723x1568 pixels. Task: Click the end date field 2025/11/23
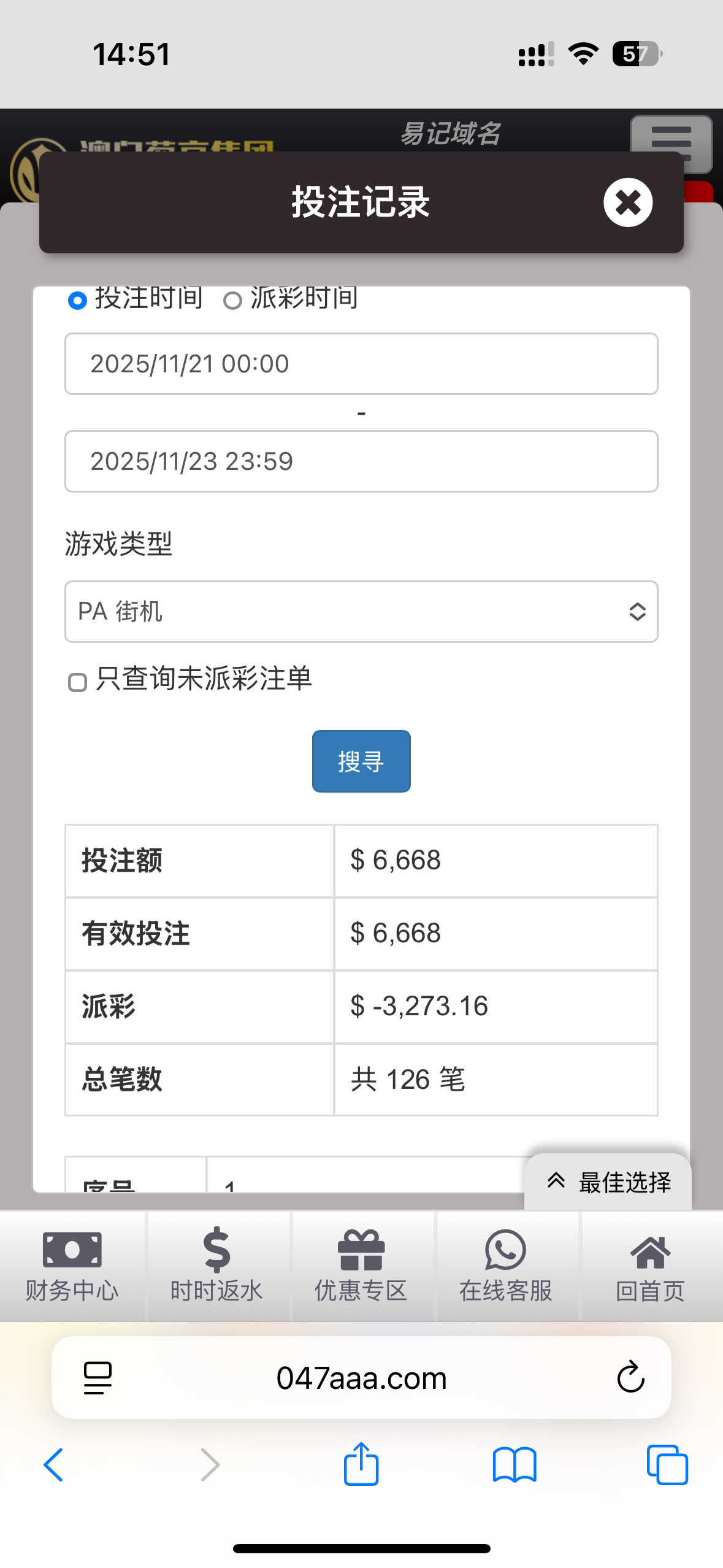click(x=361, y=461)
